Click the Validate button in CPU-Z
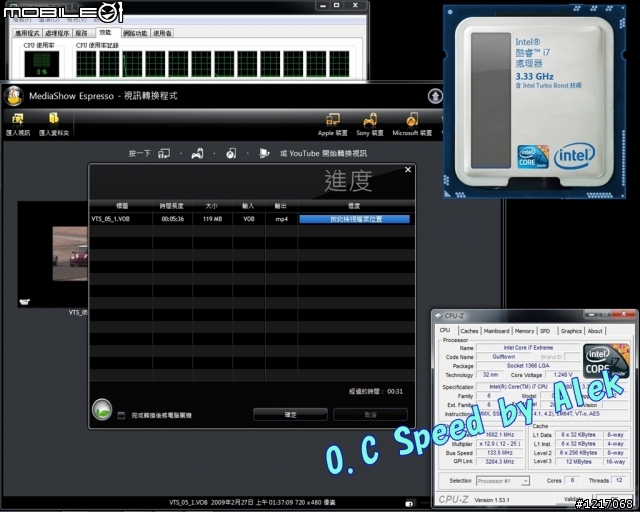The width and height of the screenshot is (640, 512). point(573,499)
